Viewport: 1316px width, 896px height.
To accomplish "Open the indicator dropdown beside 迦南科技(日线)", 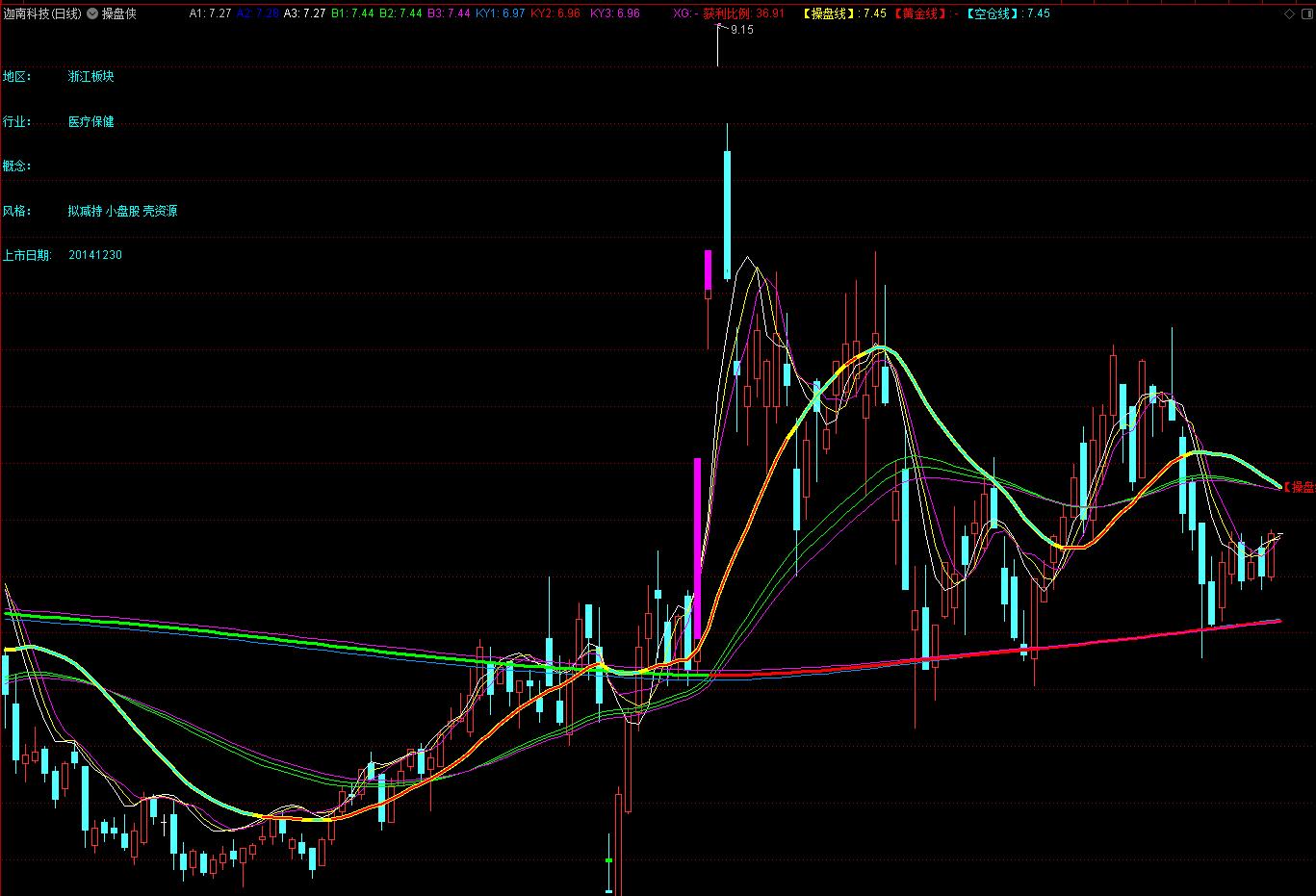I will [x=91, y=13].
